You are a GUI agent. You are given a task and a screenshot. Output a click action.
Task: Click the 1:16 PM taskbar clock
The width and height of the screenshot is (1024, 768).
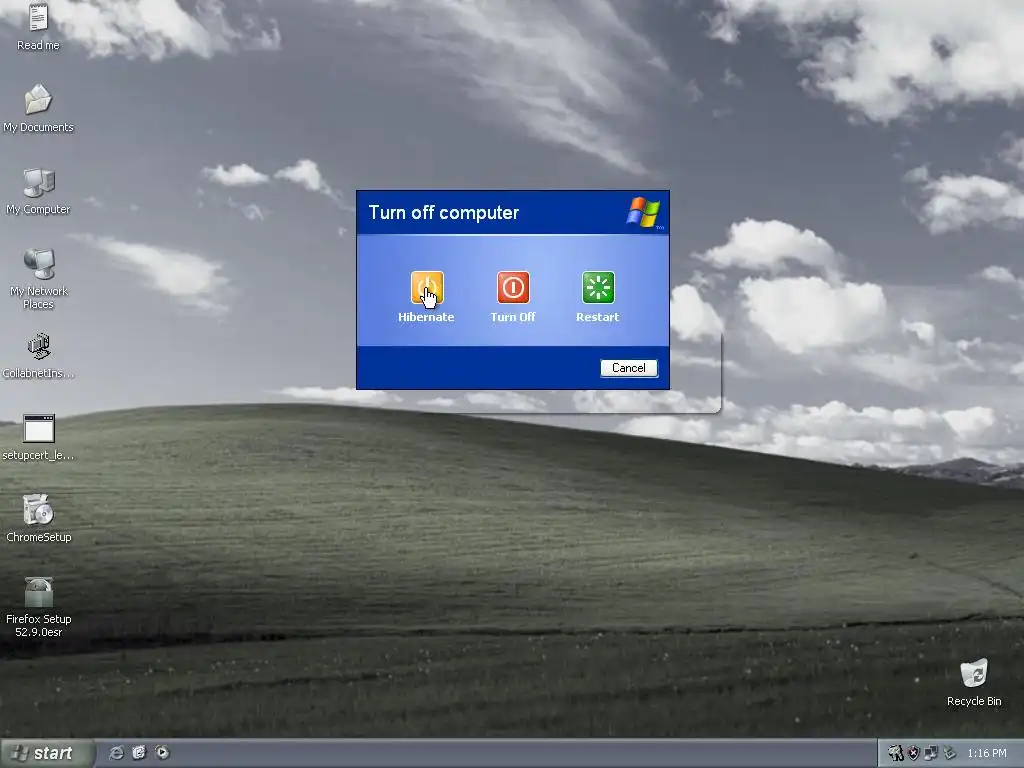pos(987,754)
